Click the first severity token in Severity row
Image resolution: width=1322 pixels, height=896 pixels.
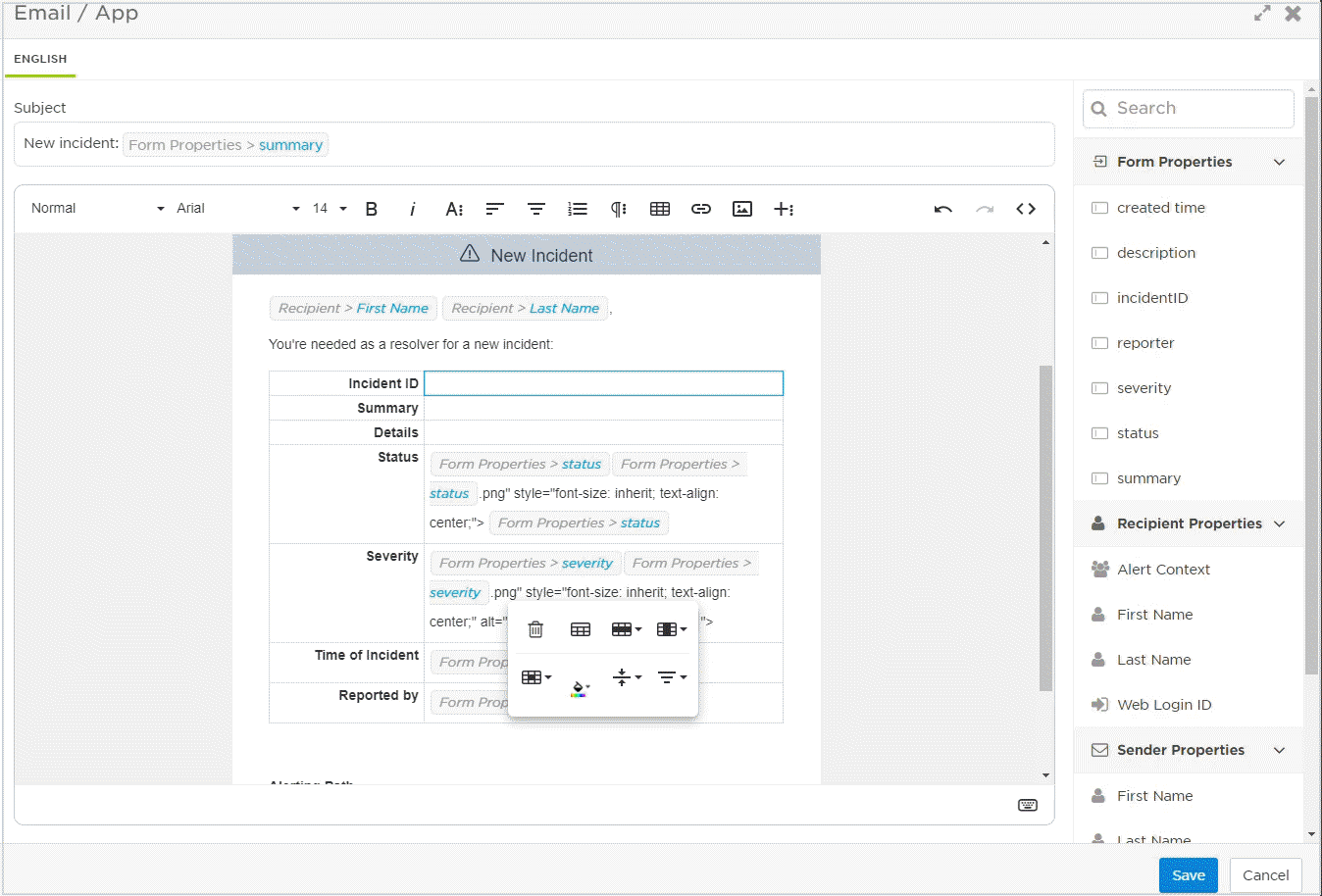point(526,564)
